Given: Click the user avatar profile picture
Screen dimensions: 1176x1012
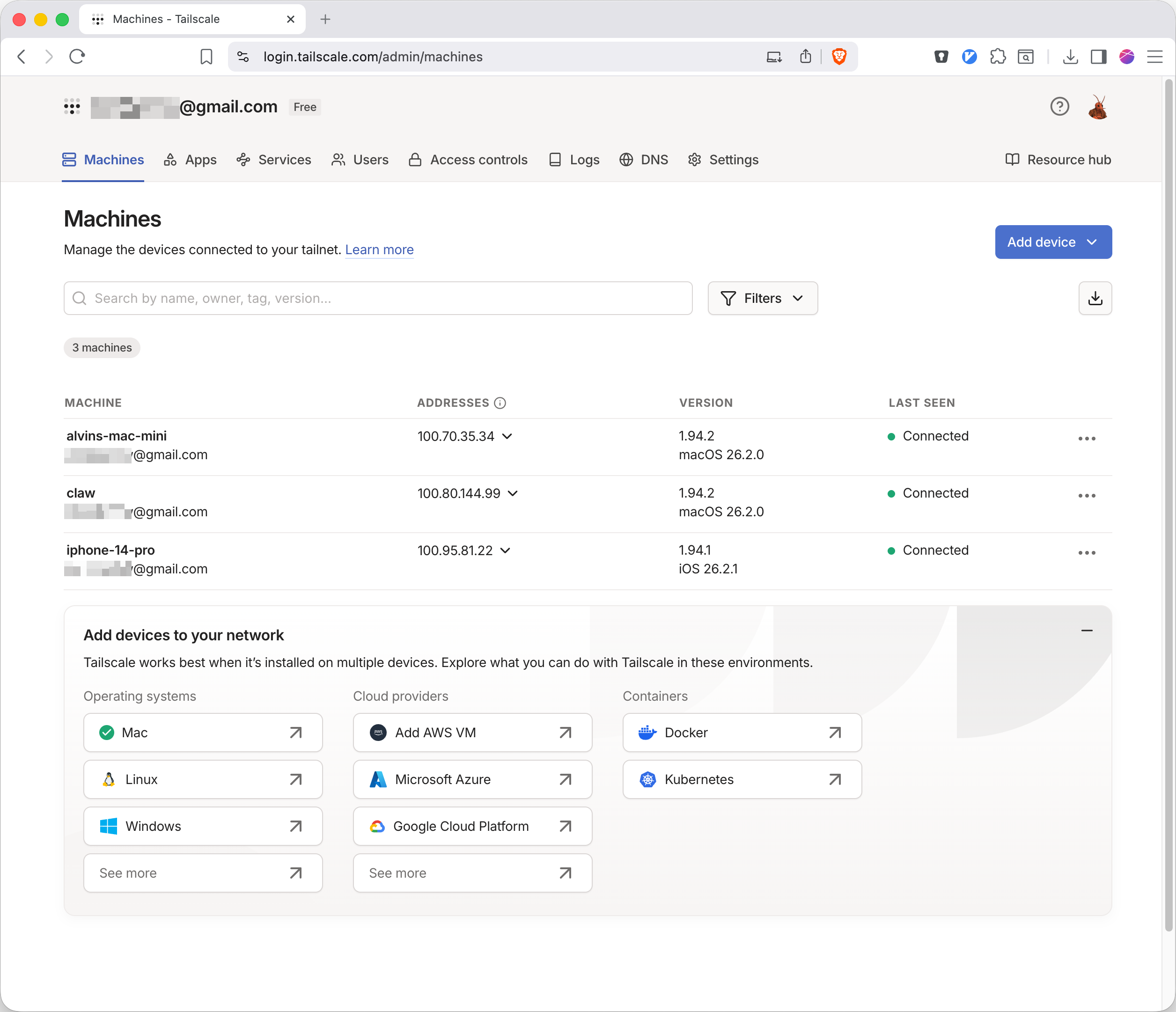Looking at the screenshot, I should [1098, 107].
